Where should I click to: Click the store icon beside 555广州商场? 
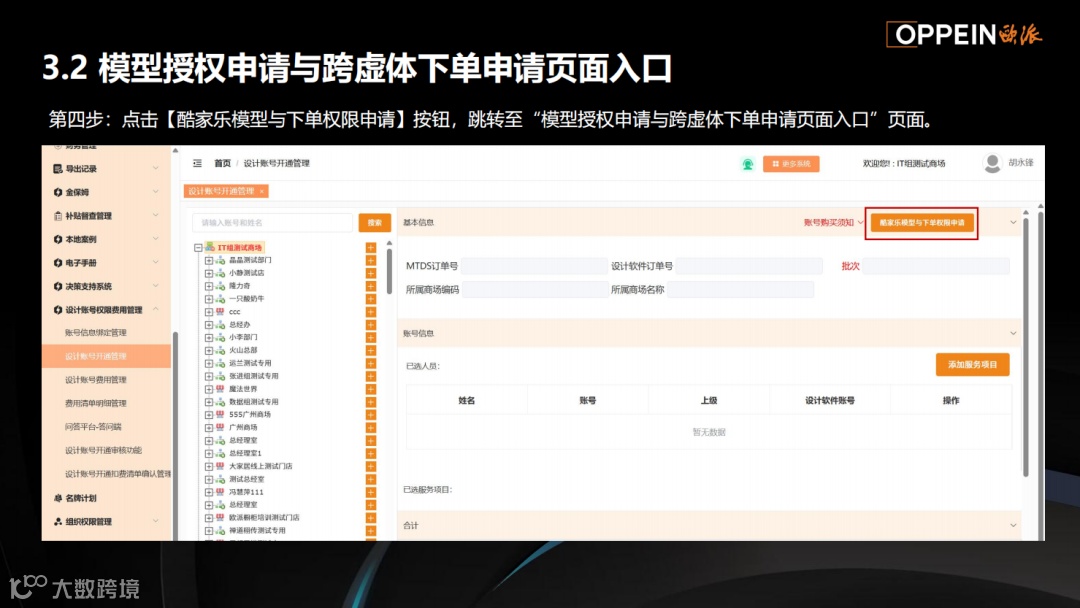[x=220, y=415]
